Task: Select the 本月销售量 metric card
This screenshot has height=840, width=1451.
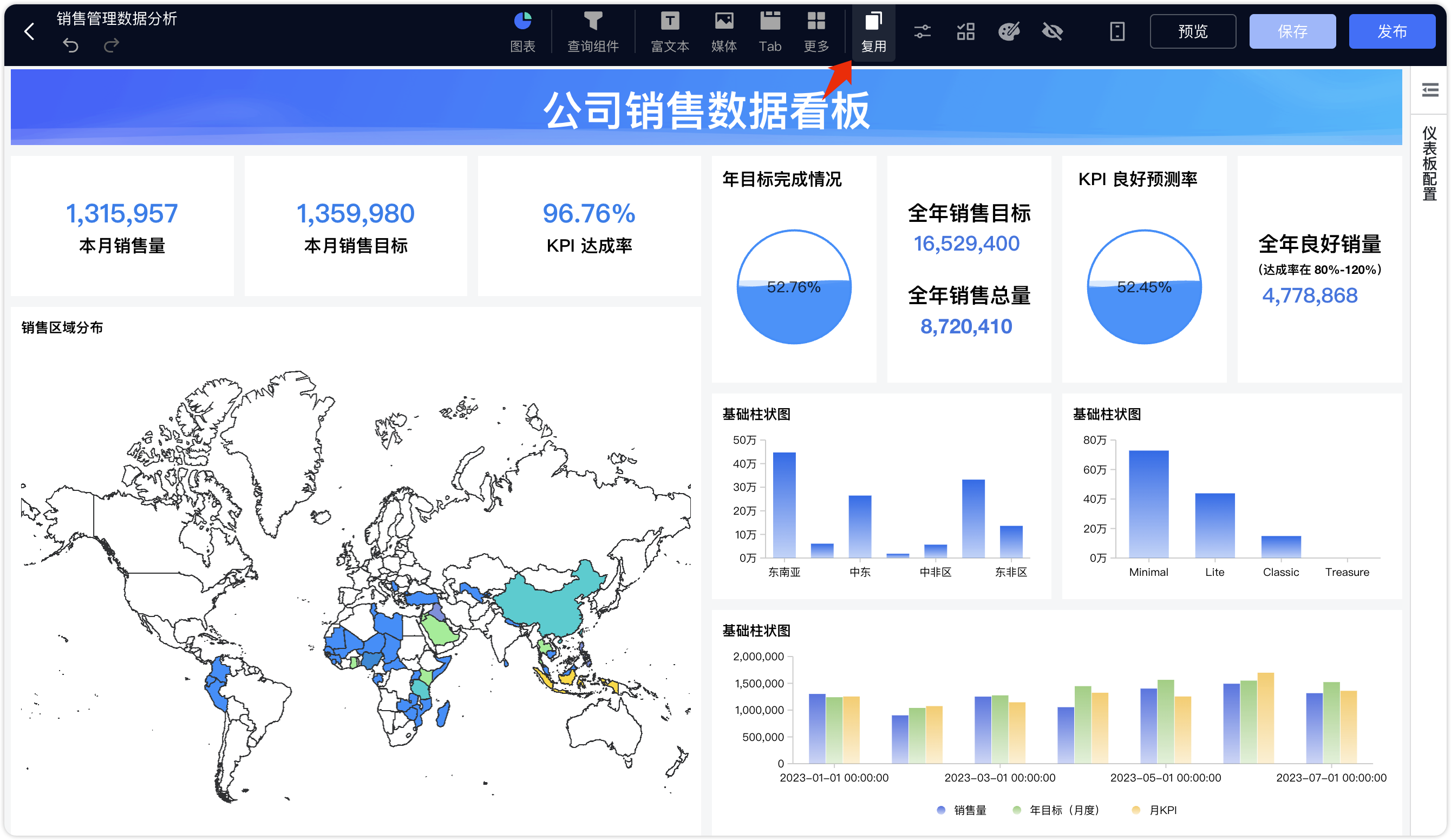Action: (x=122, y=226)
